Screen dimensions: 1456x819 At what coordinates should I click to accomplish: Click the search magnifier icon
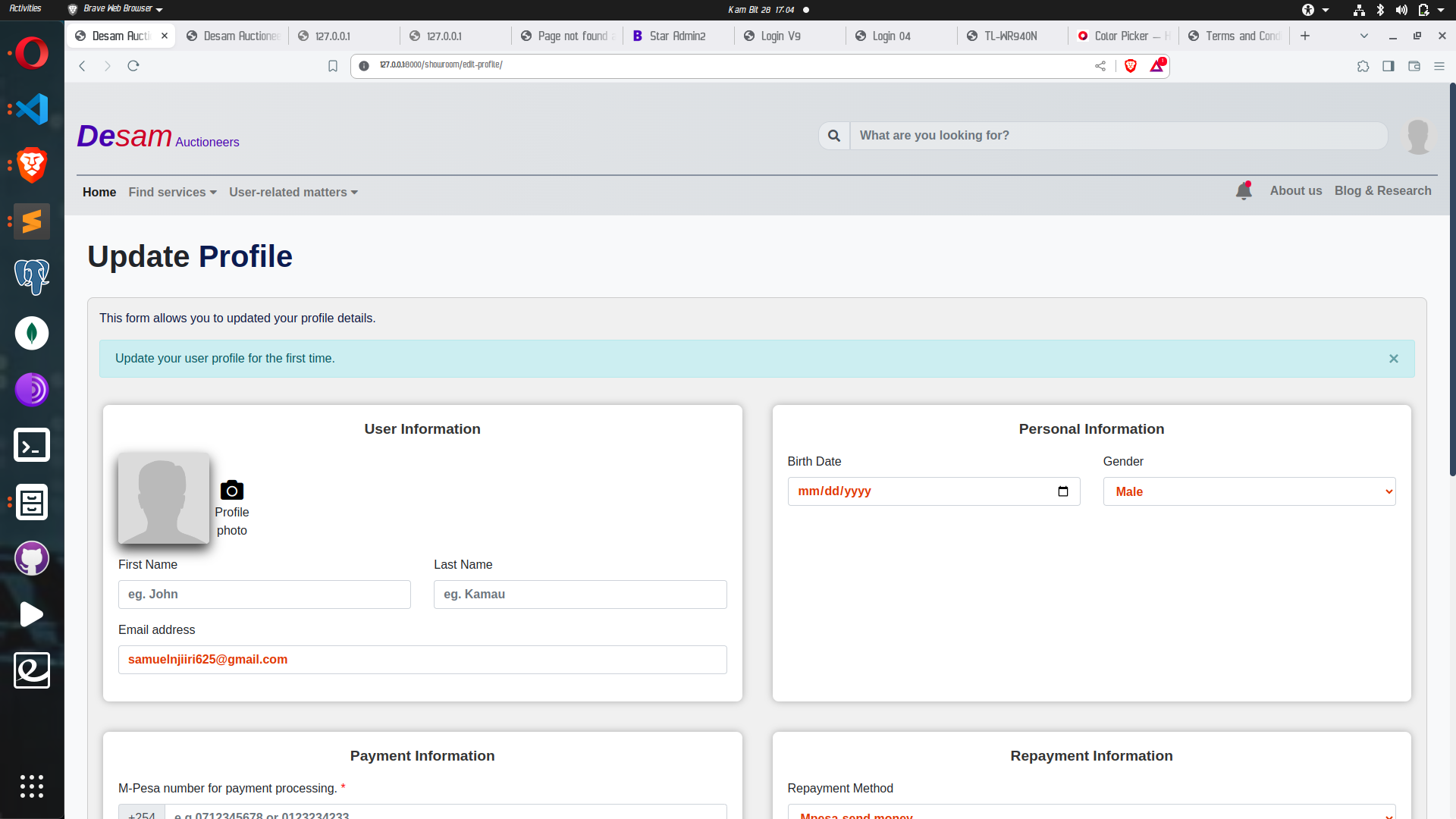pyautogui.click(x=833, y=136)
